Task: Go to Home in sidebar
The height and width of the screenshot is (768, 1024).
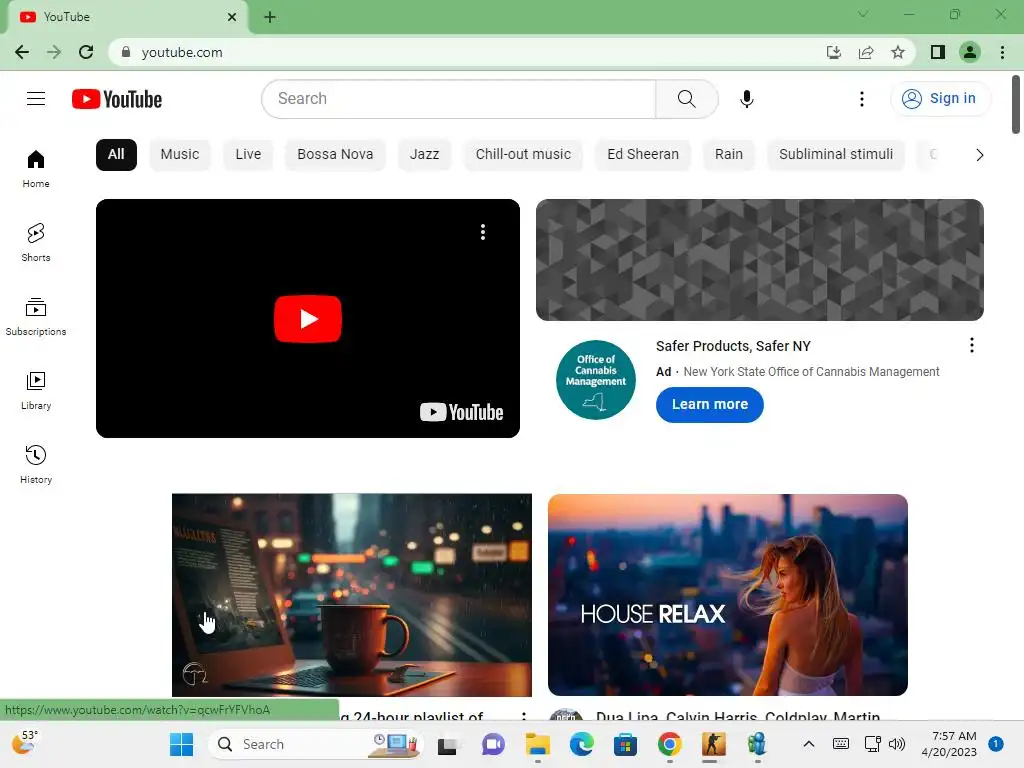Action: (x=36, y=169)
